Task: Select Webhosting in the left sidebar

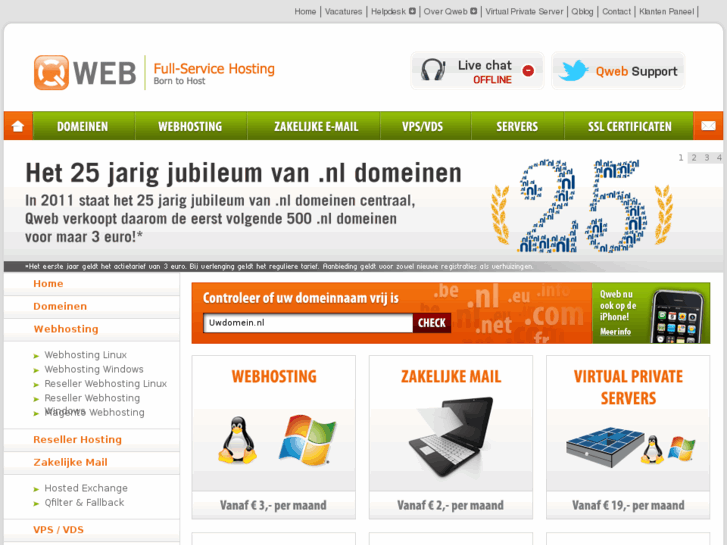Action: click(x=66, y=329)
